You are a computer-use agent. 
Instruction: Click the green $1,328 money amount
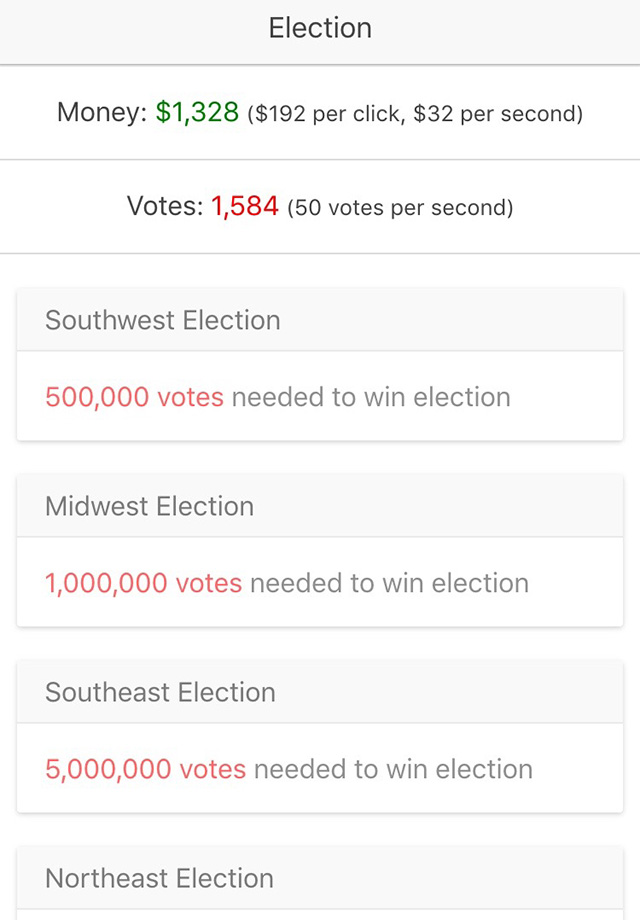point(197,113)
